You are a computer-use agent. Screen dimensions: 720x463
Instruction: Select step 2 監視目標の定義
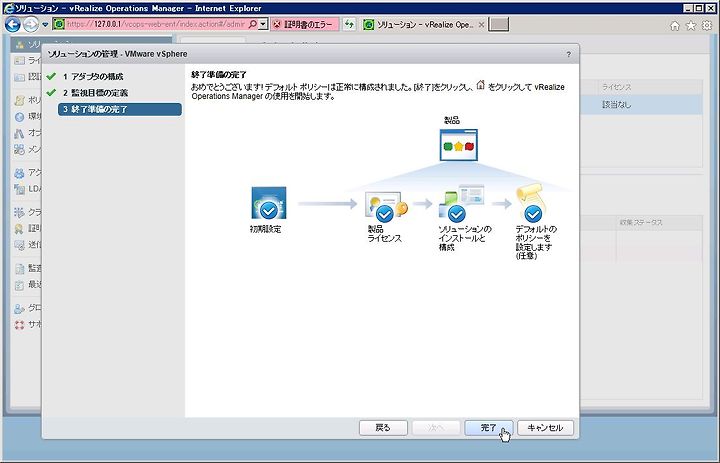point(96,93)
